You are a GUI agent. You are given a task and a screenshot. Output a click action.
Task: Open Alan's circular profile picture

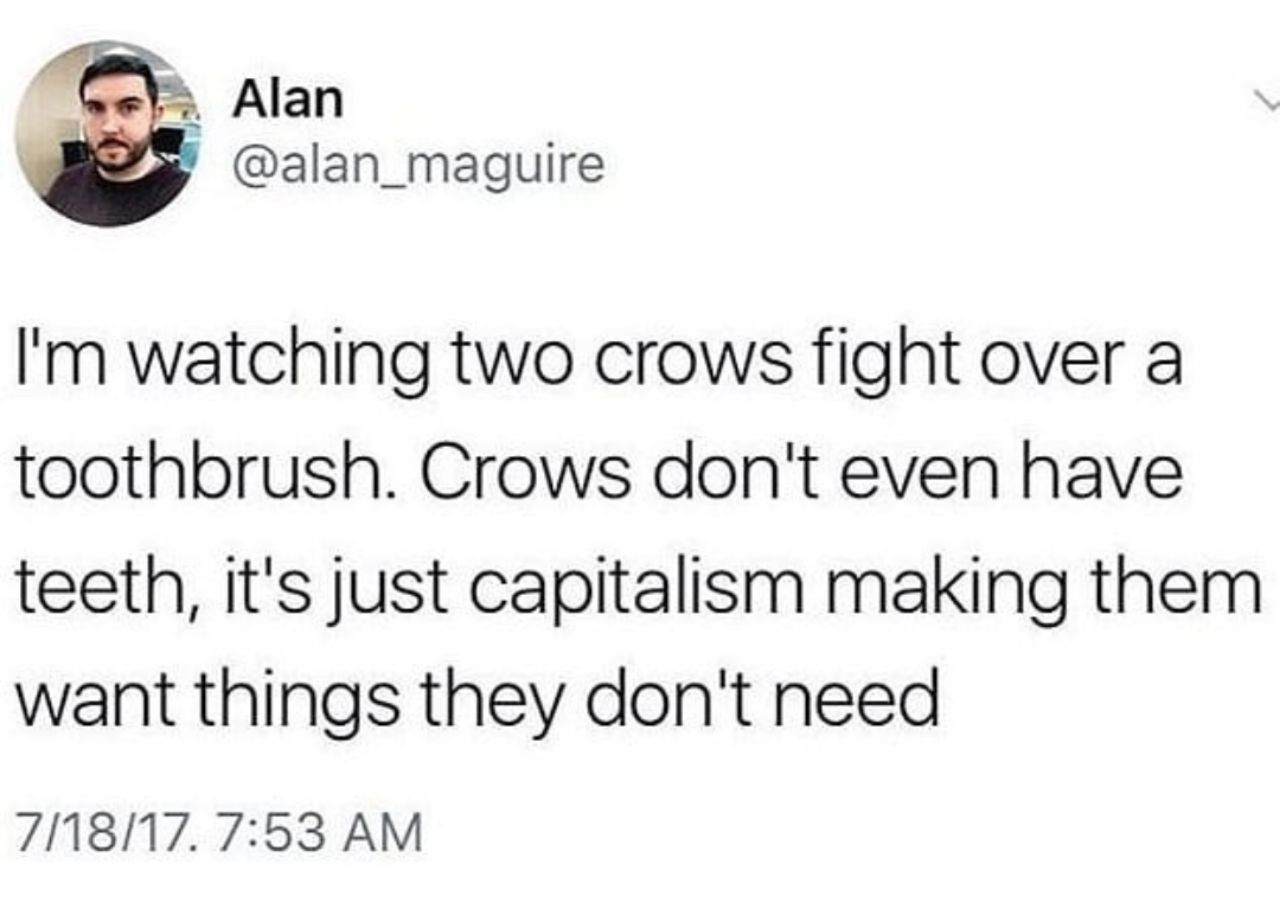[109, 134]
